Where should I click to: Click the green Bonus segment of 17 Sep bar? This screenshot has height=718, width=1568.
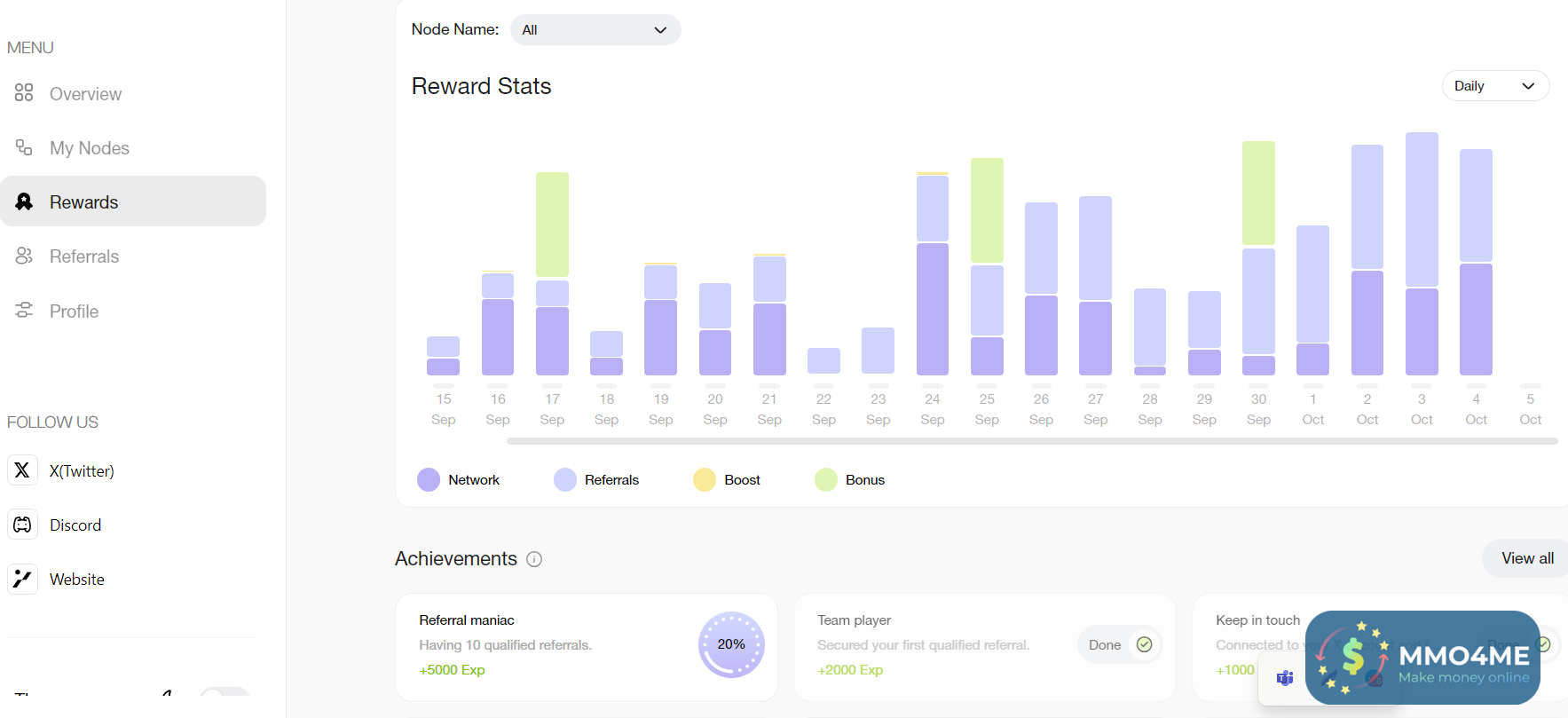(x=552, y=225)
